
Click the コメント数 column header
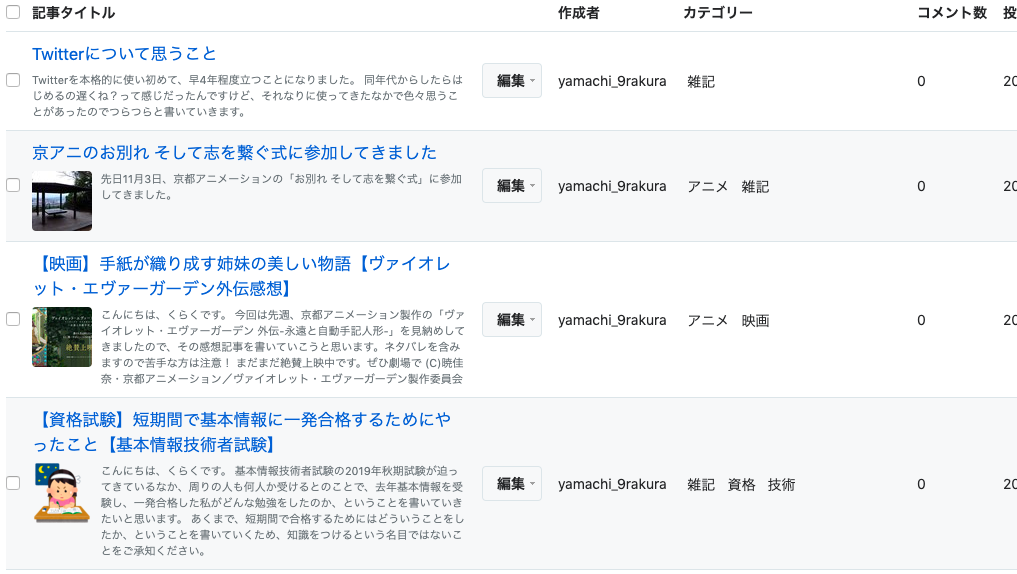[x=951, y=13]
